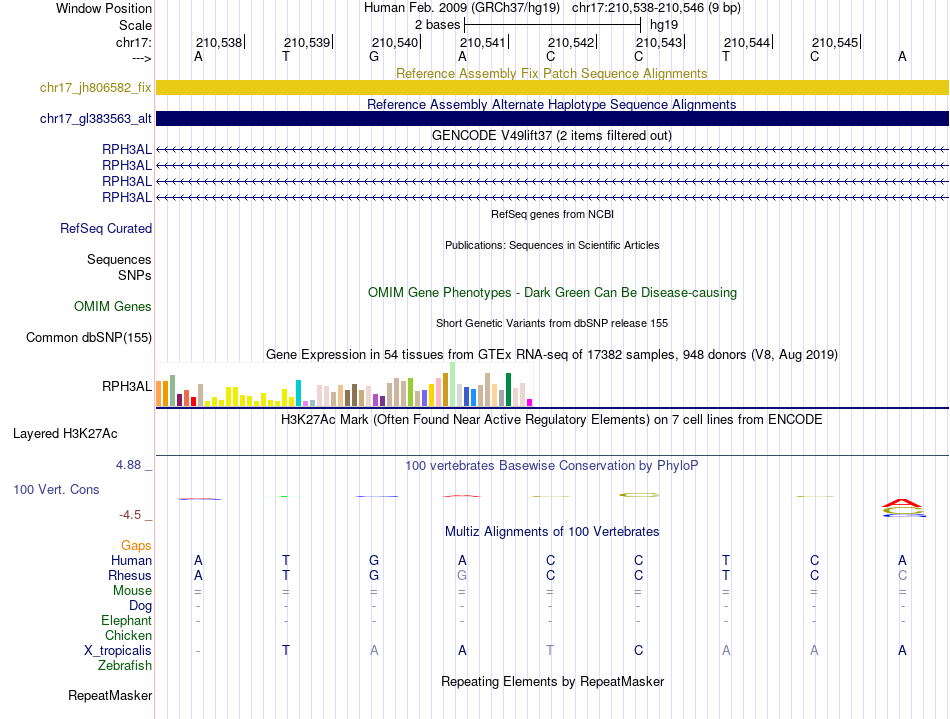Select the Zebrafish alignment row label
Screen dimensions: 950x719
point(125,665)
